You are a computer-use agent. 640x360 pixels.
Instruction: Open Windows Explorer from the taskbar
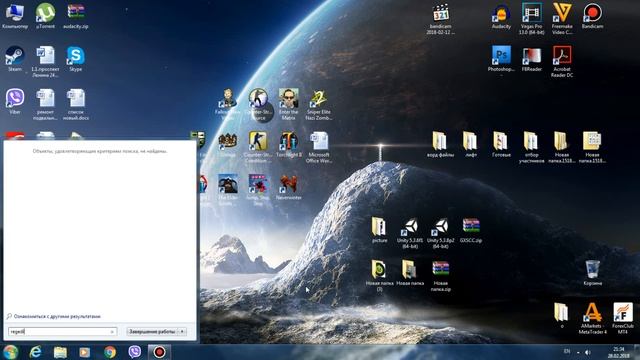60,352
